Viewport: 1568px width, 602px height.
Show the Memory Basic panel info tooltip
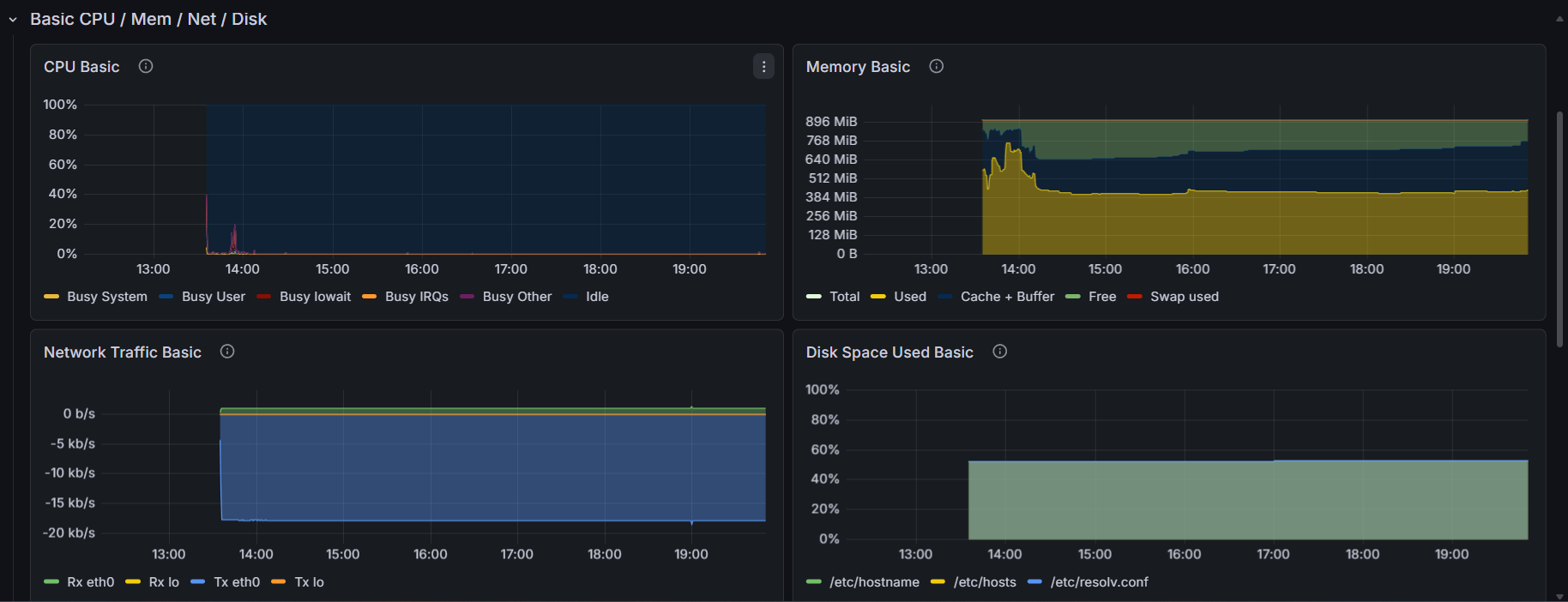point(937,66)
